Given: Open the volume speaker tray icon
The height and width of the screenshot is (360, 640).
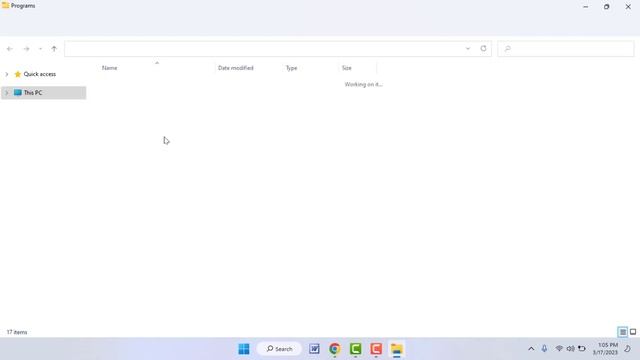Looking at the screenshot, I should pos(571,349).
